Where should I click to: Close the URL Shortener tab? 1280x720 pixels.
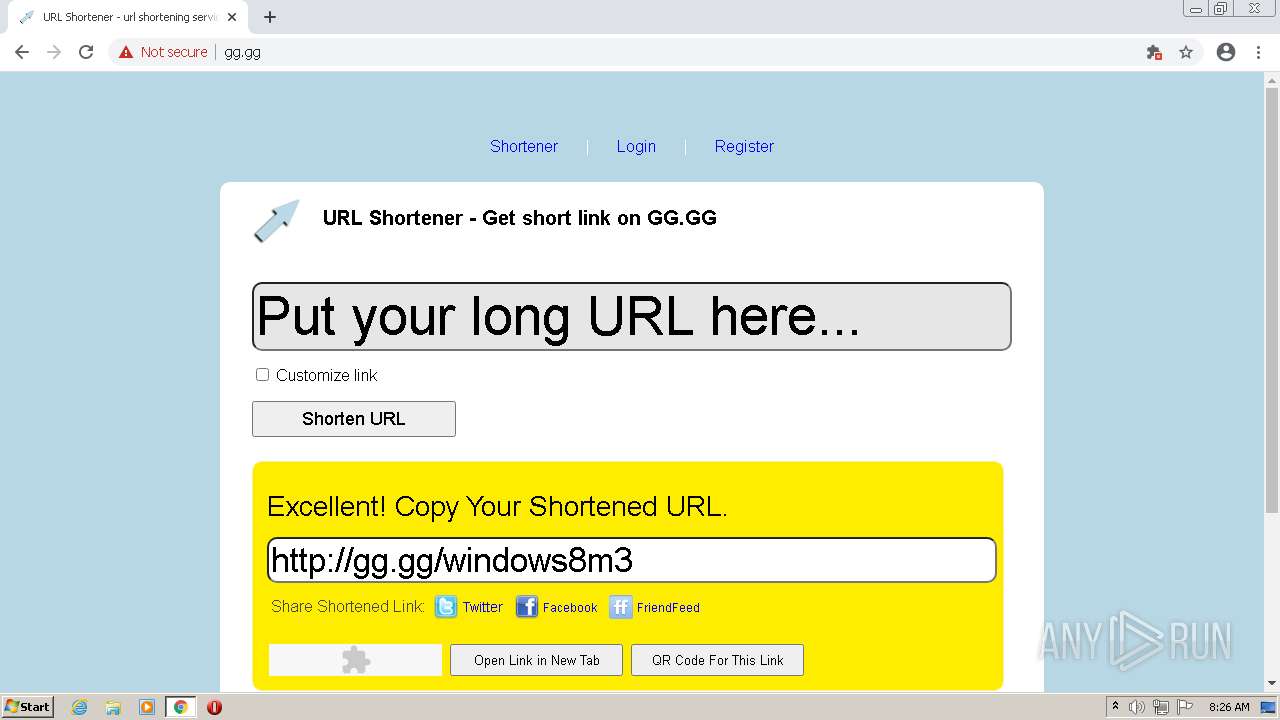click(x=232, y=17)
